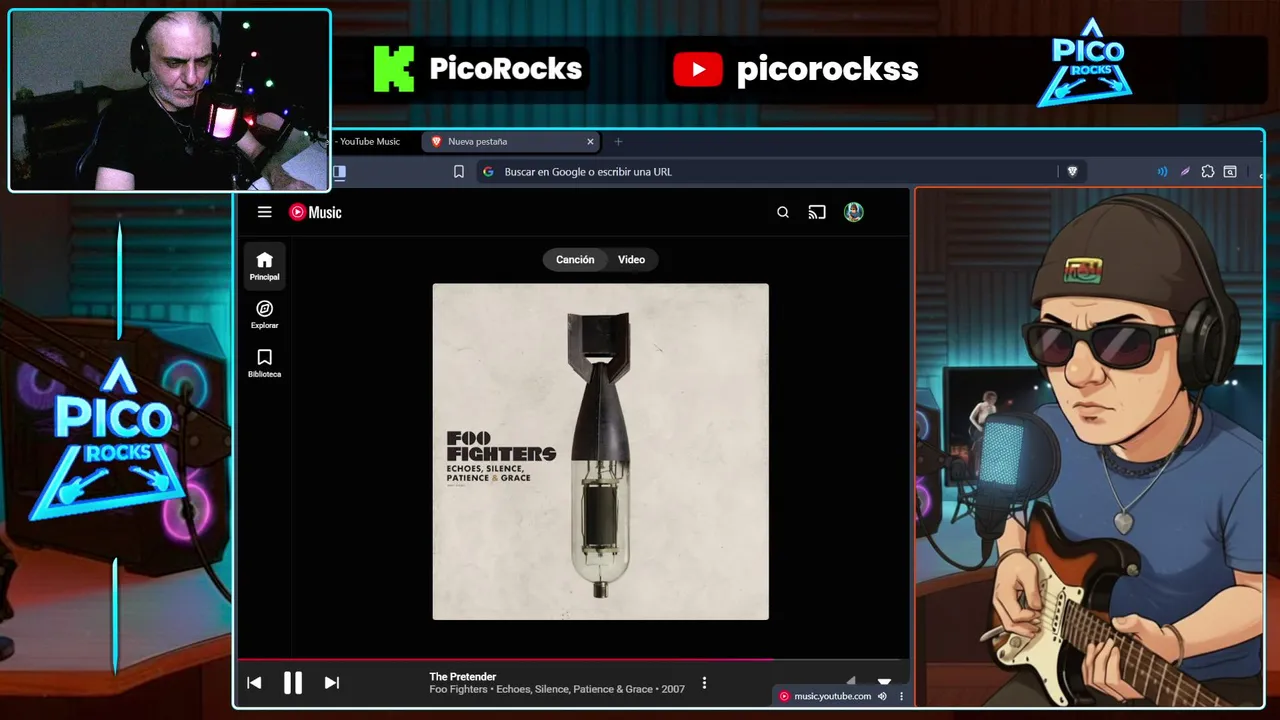The height and width of the screenshot is (720, 1280).
Task: Open the media popup three-dot menu
Action: (901, 696)
